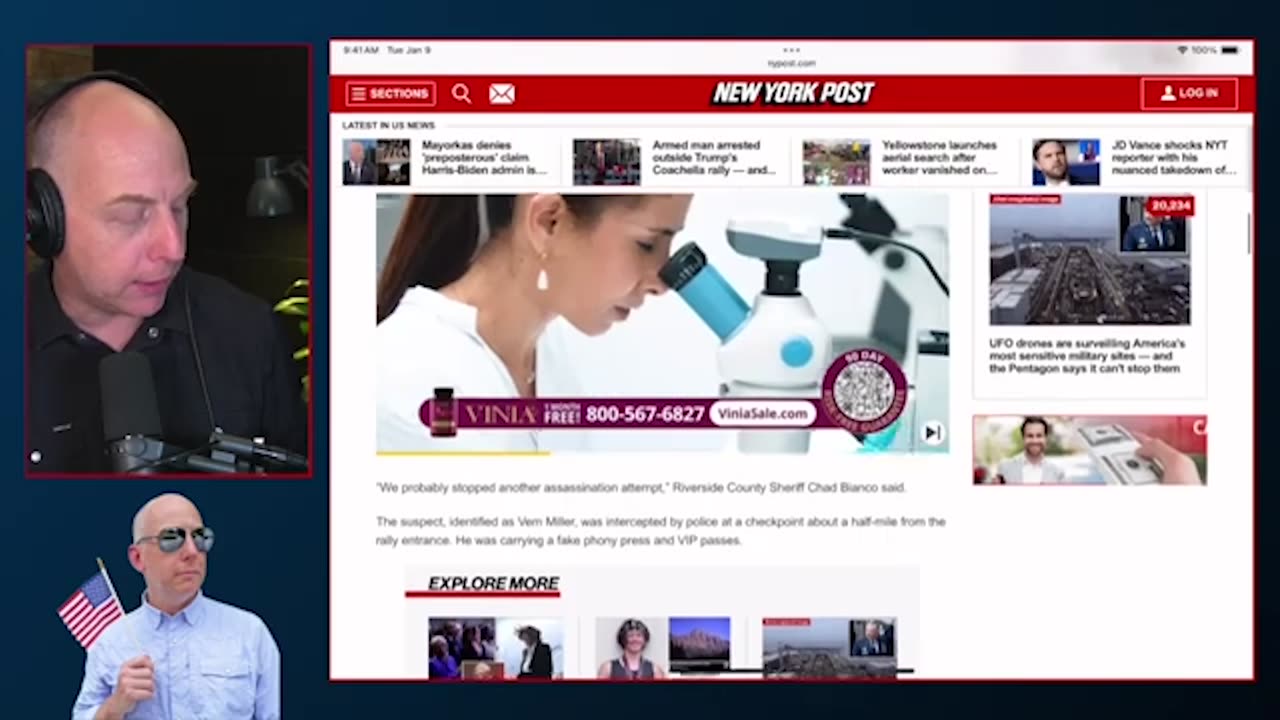The width and height of the screenshot is (1280, 720).
Task: Open first Explore More thumbnail with crowd
Action: tap(496, 648)
